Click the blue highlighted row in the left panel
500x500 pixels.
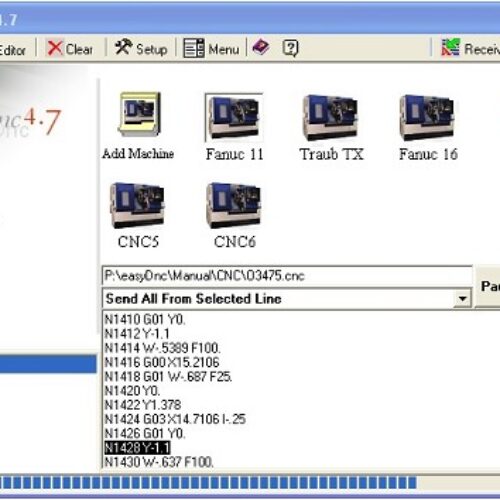pyautogui.click(x=48, y=363)
